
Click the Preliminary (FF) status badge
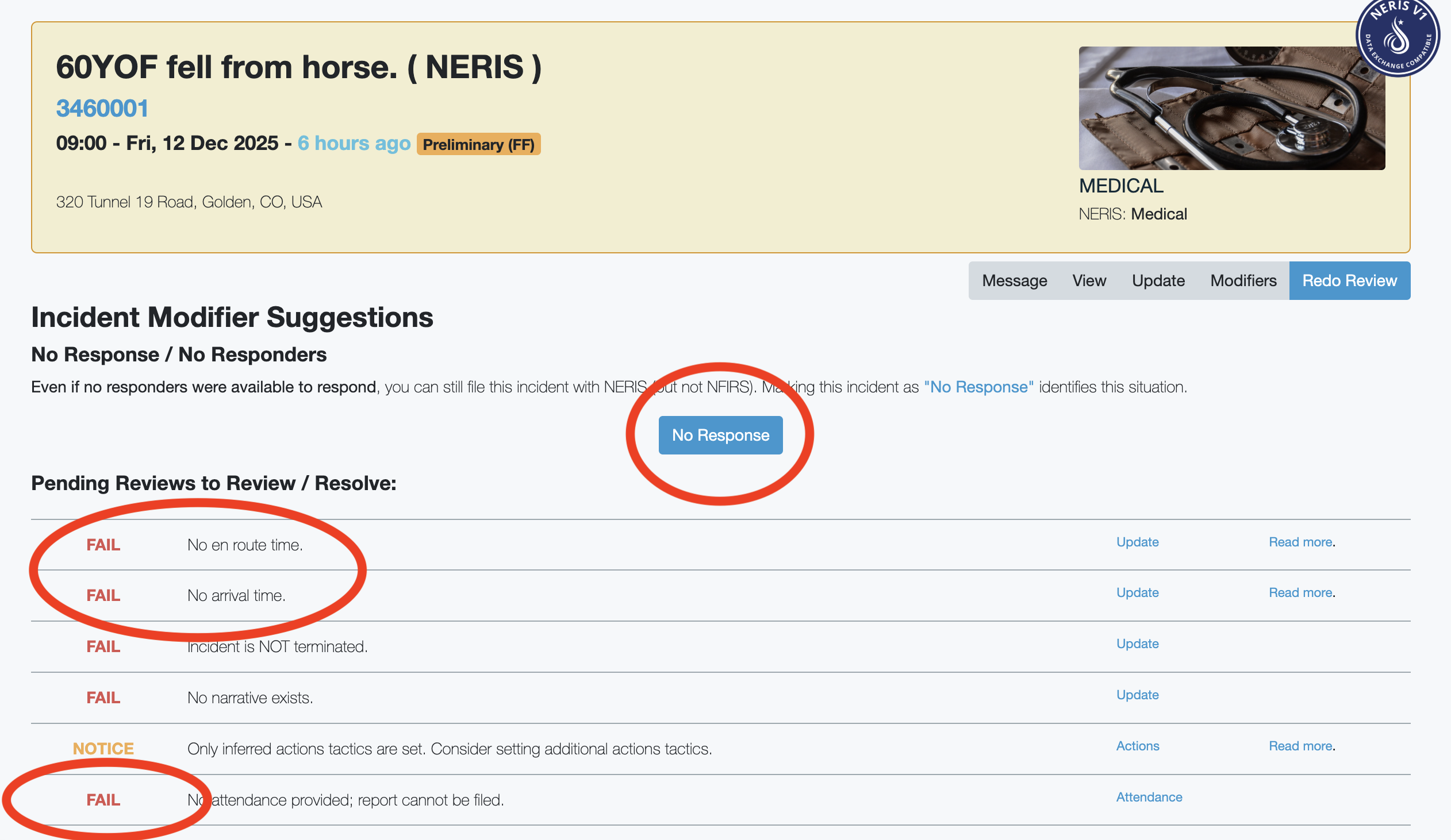(x=478, y=144)
